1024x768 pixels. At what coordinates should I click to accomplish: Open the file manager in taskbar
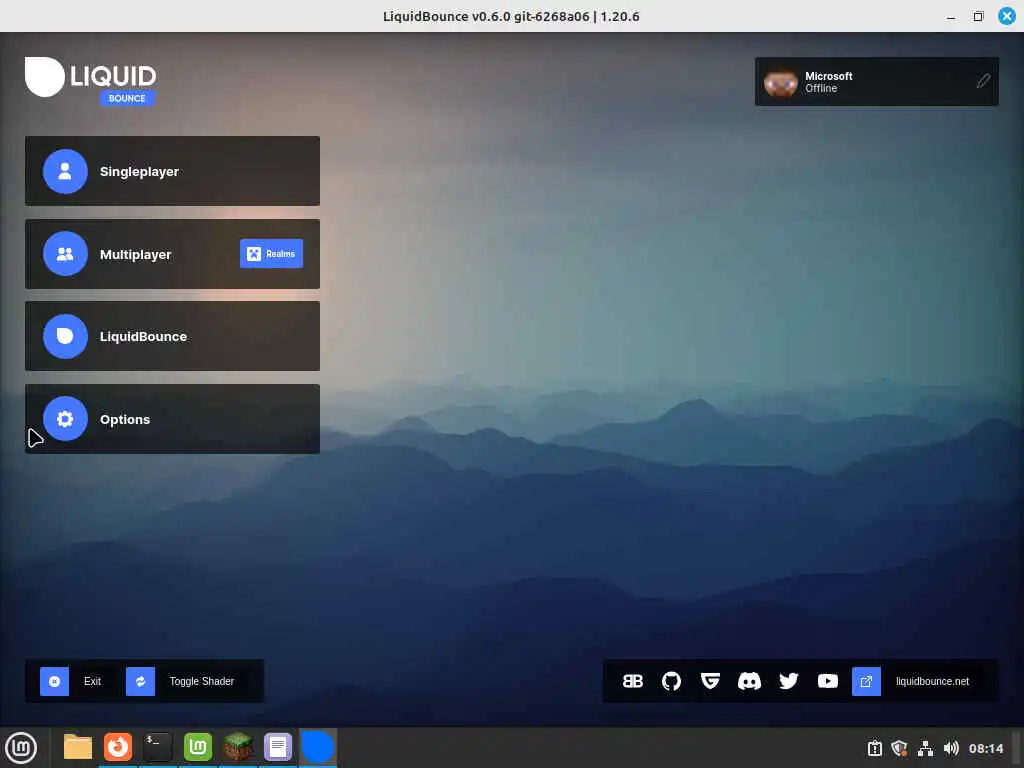coord(78,747)
